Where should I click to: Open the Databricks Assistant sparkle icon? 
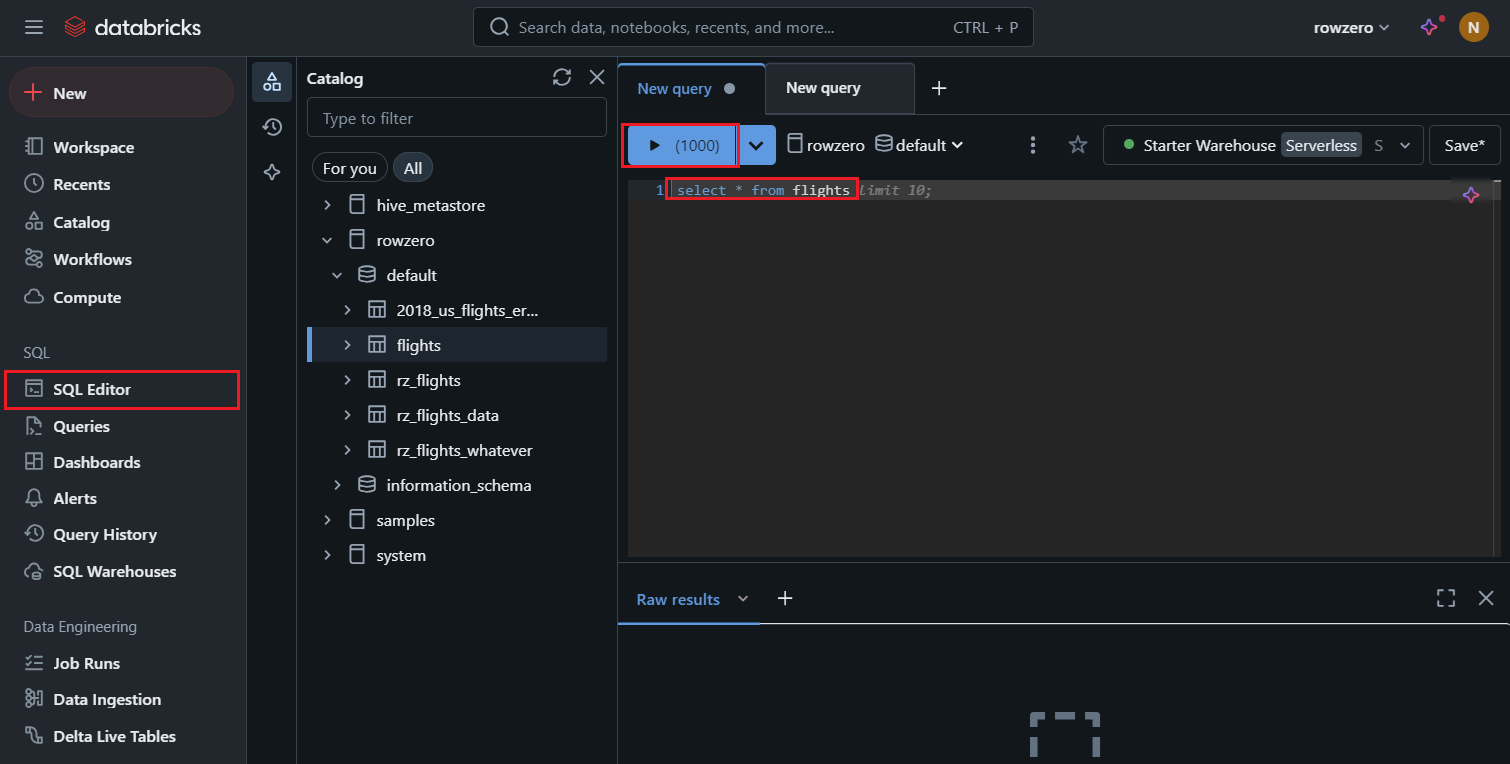(272, 172)
